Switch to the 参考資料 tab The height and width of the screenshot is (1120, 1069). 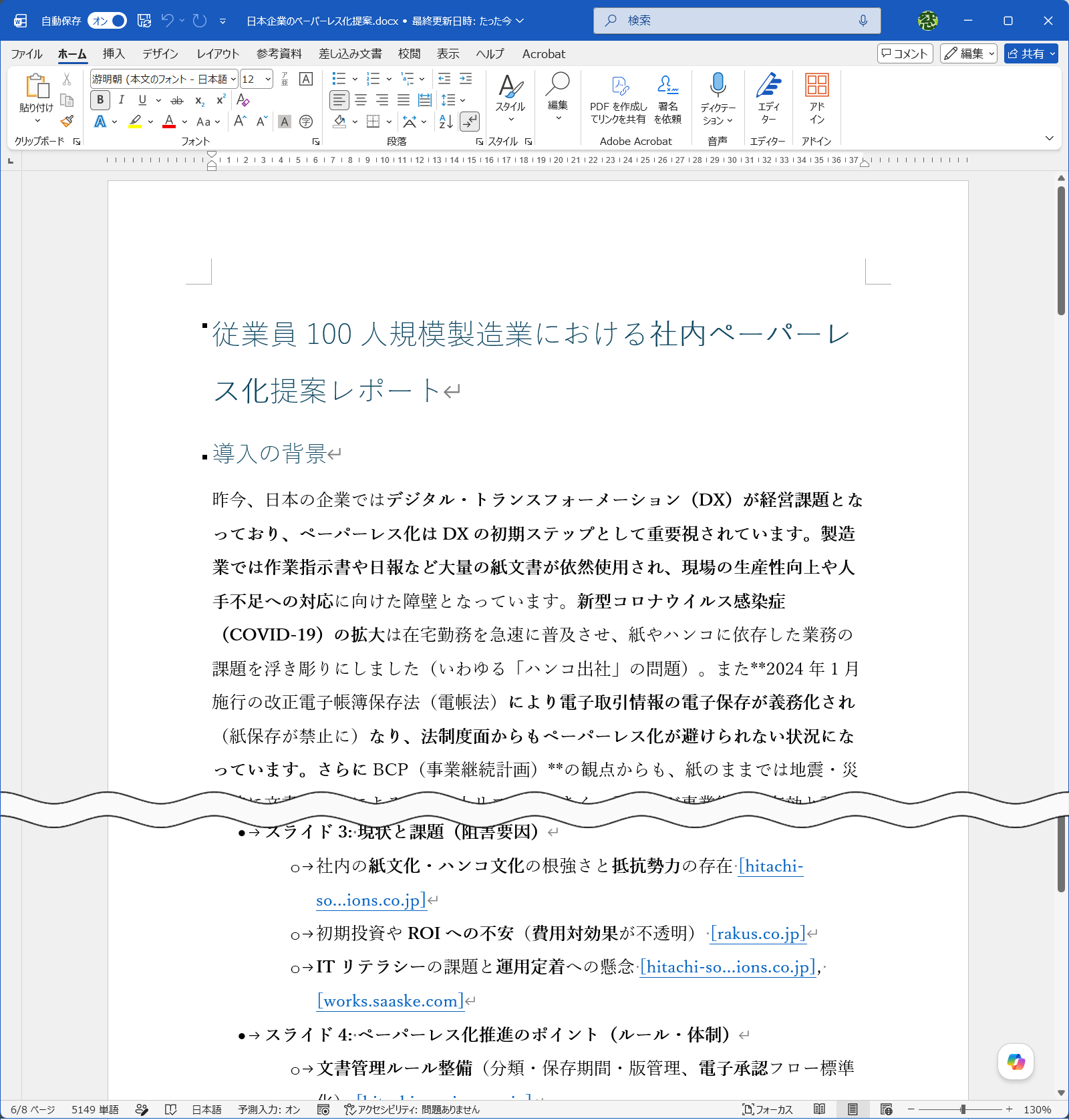(x=279, y=54)
